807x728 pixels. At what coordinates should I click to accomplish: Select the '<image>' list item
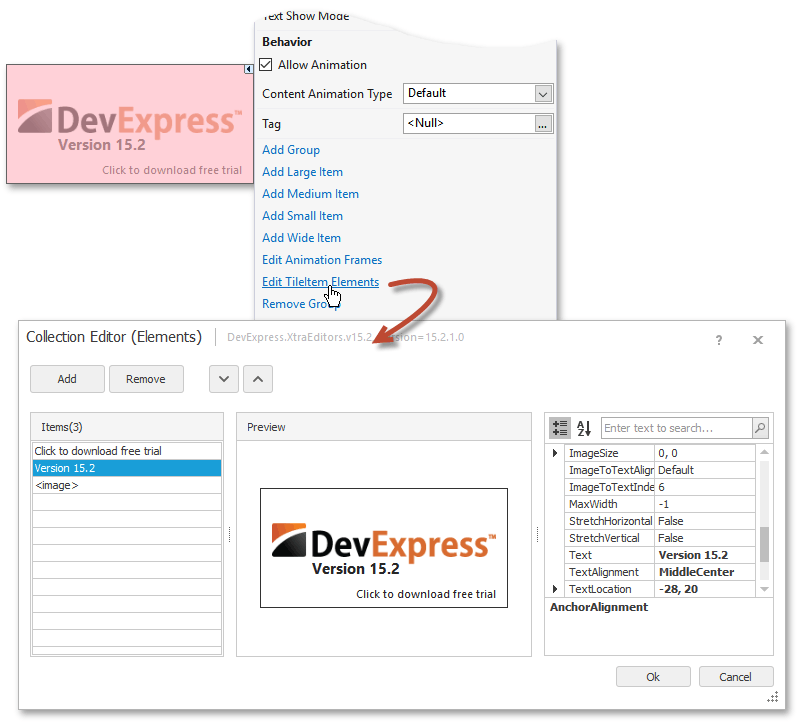(127, 485)
